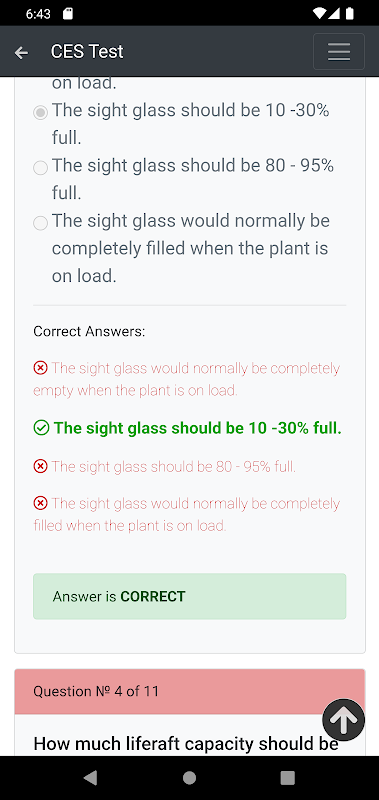This screenshot has height=800, width=379.
Task: Select the completely filled radio option
Action: 40,222
